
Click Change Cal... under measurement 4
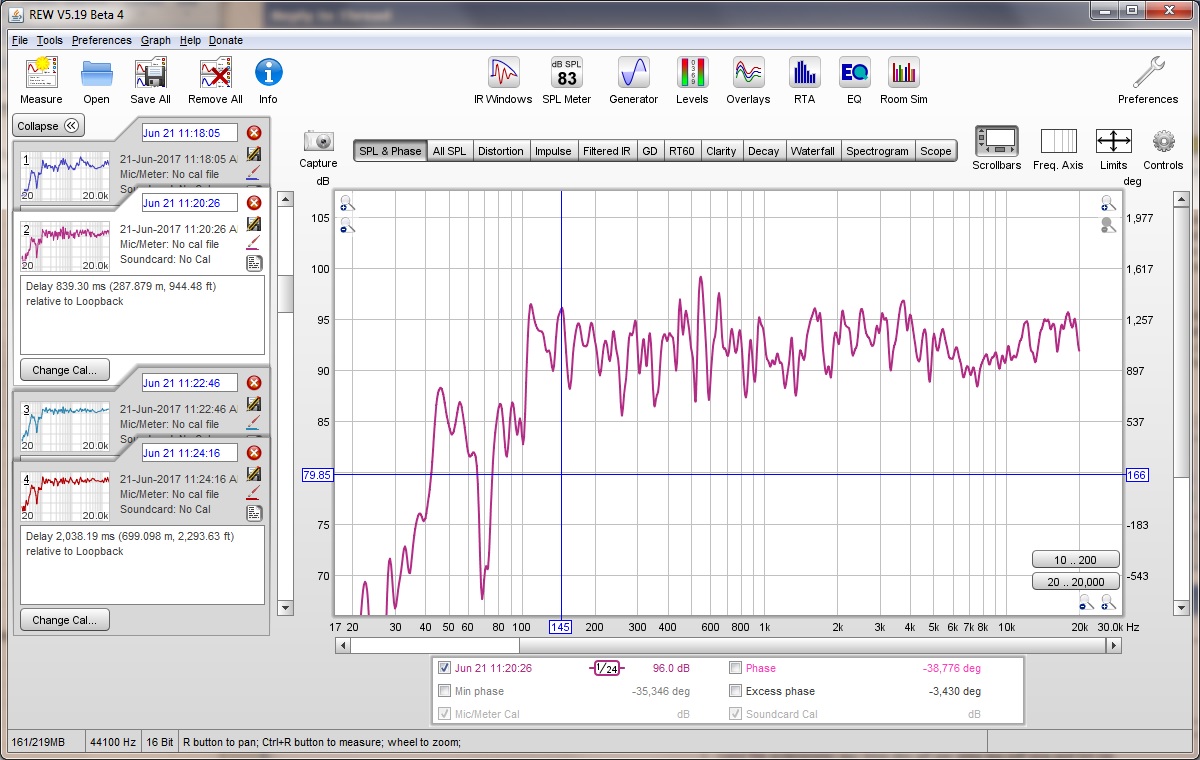pyautogui.click(x=64, y=620)
